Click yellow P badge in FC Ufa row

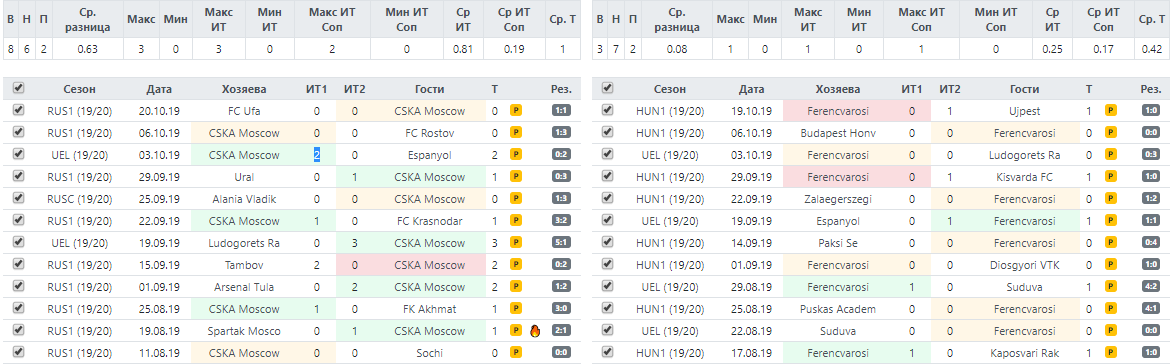tap(515, 111)
